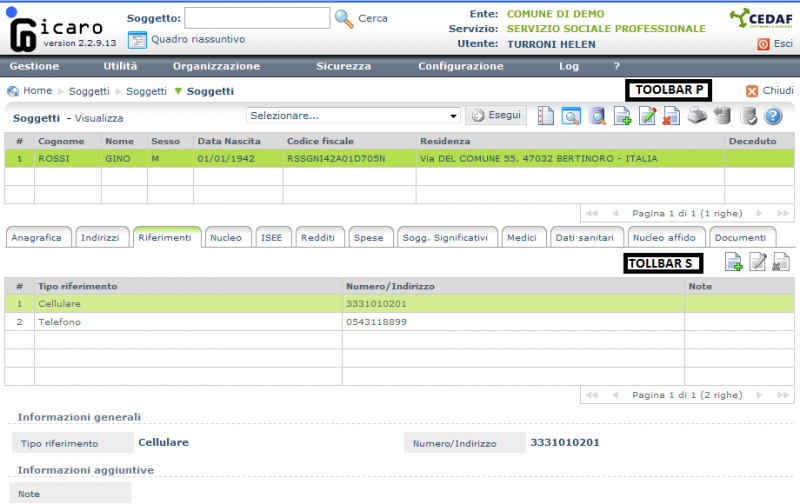Switch to the Anagrafica tab
Viewport: 800px width, 504px height.
[x=38, y=237]
